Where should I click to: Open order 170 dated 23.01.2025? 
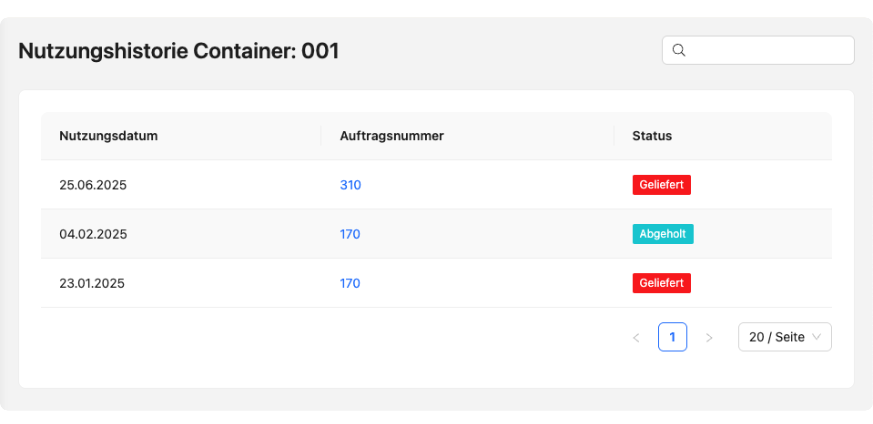click(x=350, y=283)
